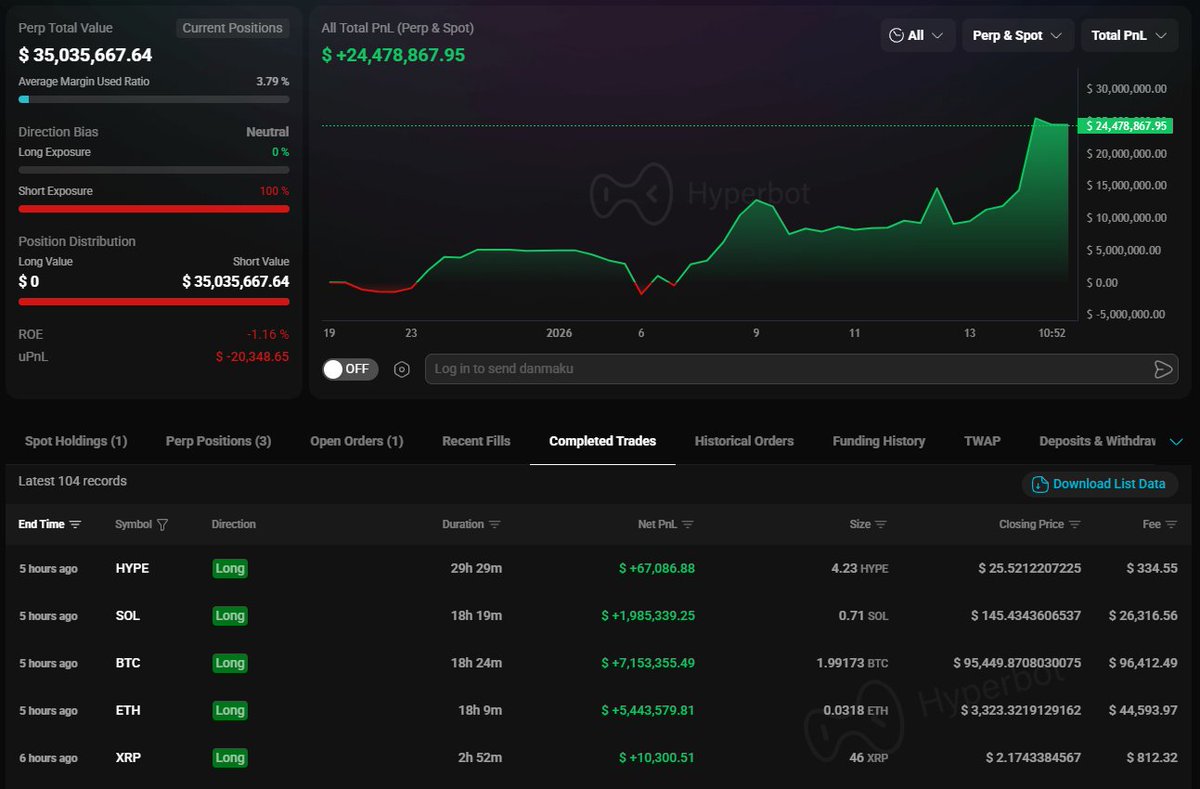Click Download List Data button
The width and height of the screenshot is (1200, 789).
coord(1099,484)
